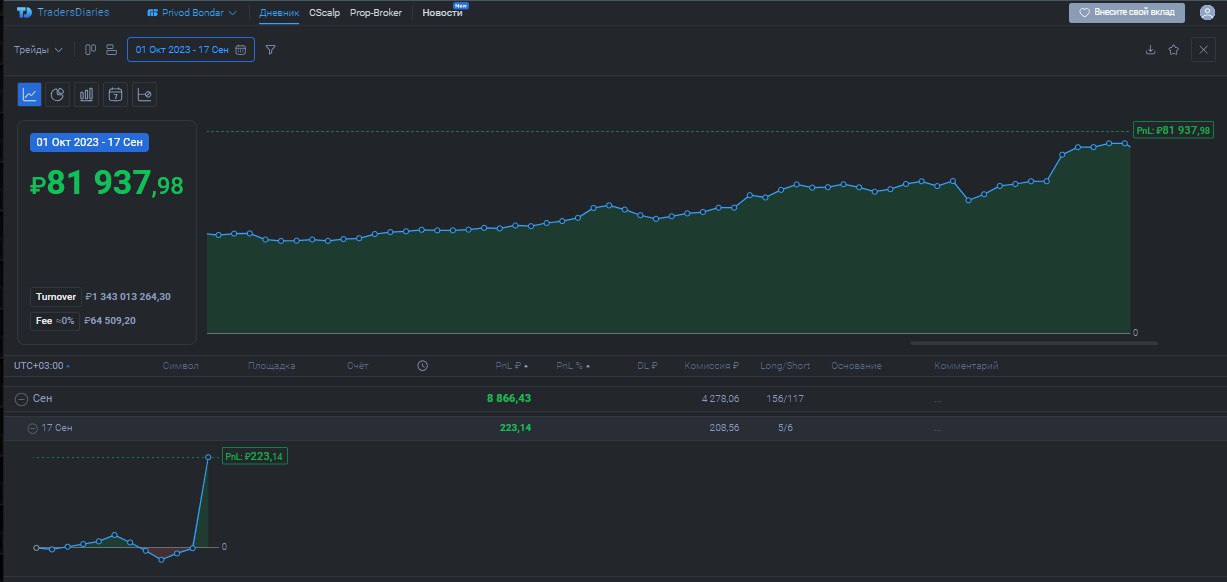Screen dimensions: 1227x582
Task: Open the date range picker 01 Окт 2023 - 17 Сен
Action: coord(191,50)
